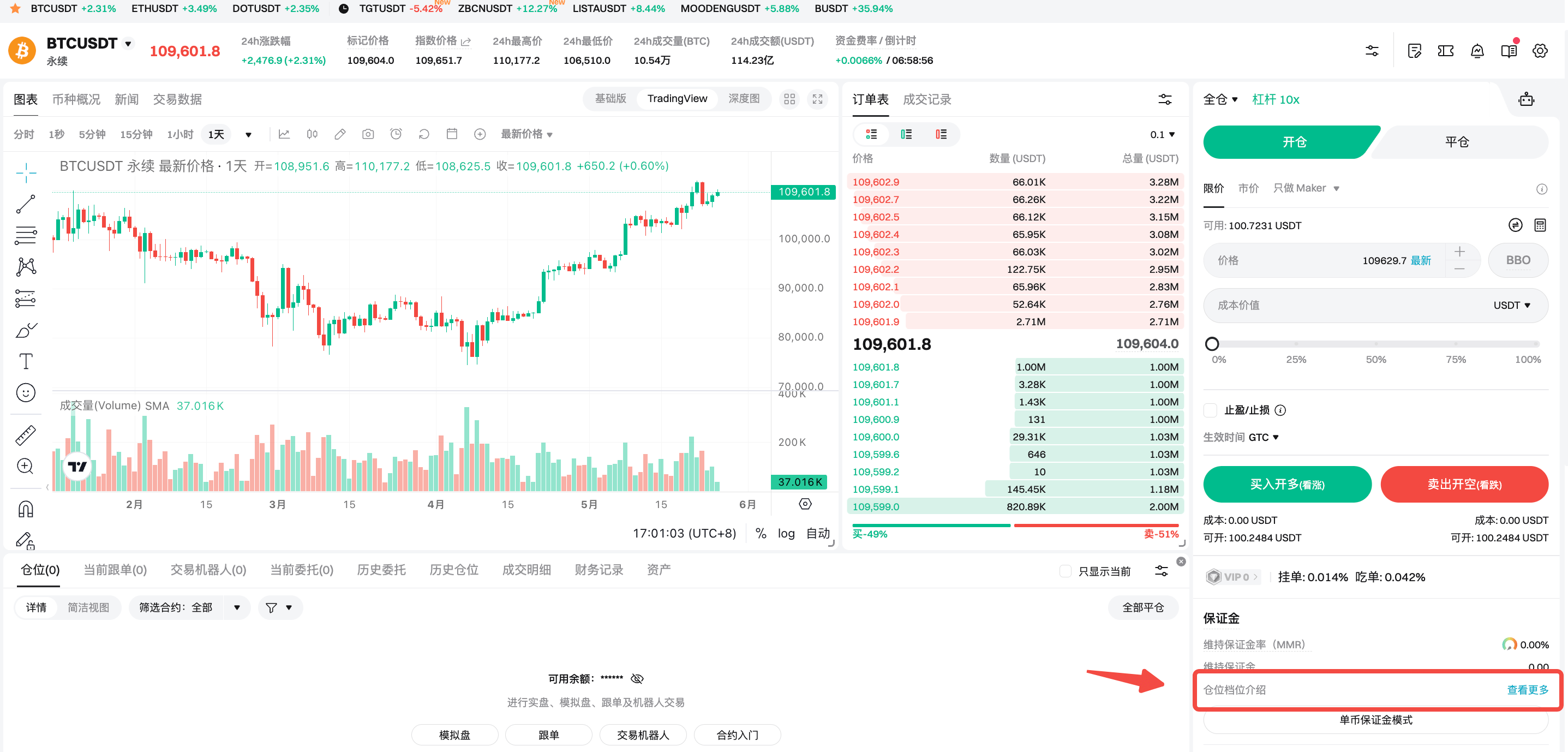The width and height of the screenshot is (1568, 752).
Task: Expand the 全仓 margin mode dropdown
Action: (x=1220, y=99)
